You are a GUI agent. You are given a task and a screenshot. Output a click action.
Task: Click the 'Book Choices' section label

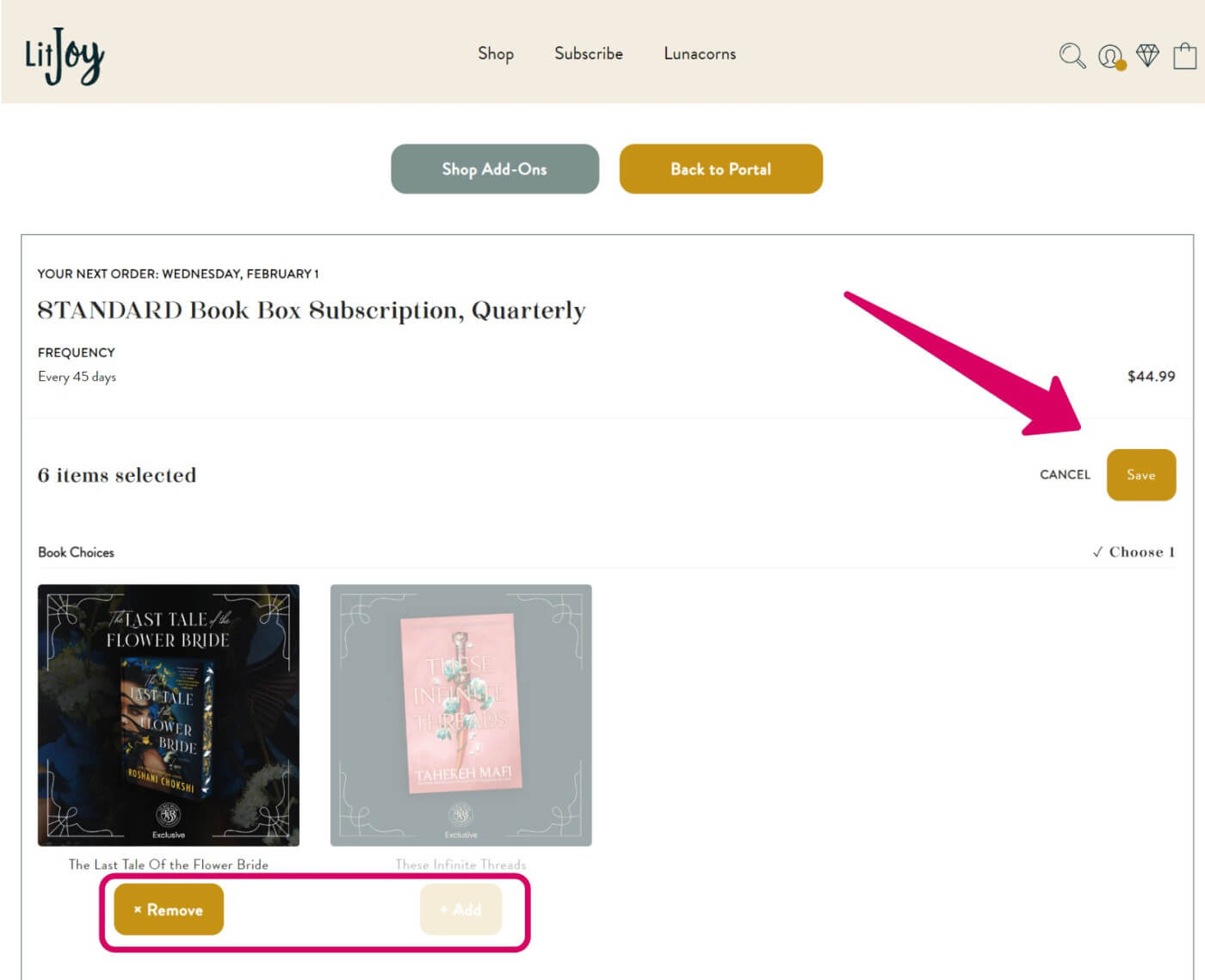[x=76, y=552]
